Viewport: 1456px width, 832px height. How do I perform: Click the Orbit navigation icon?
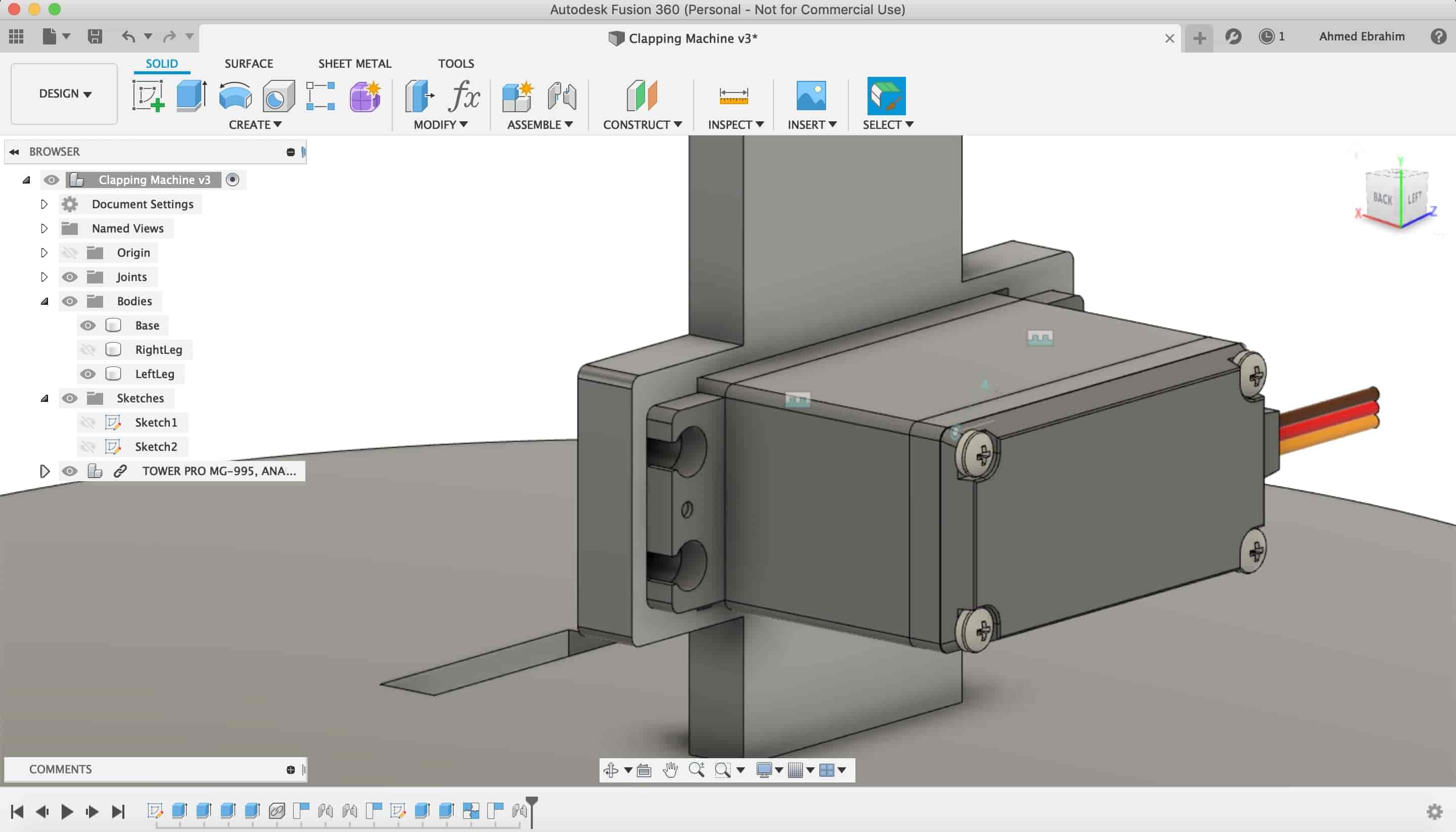(611, 770)
